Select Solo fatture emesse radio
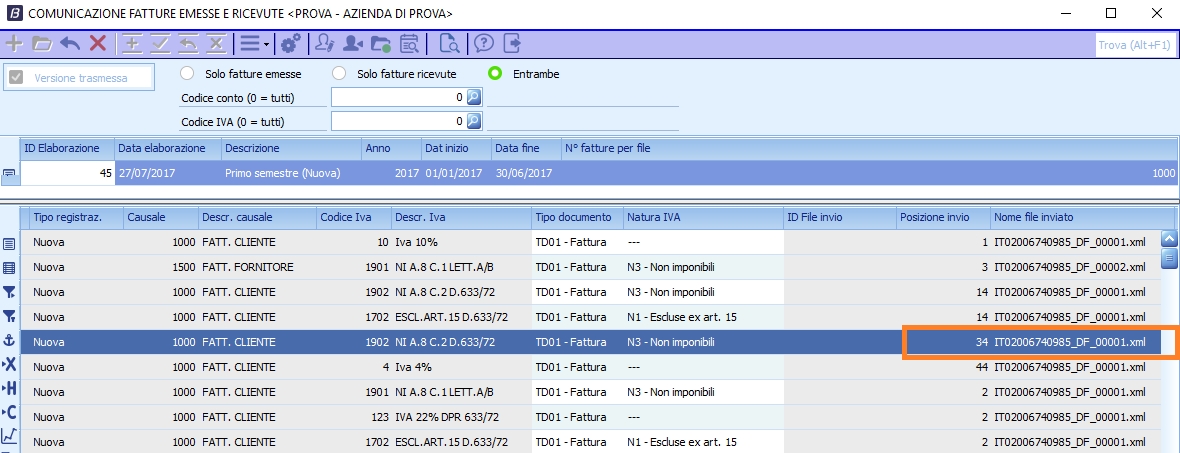 [x=188, y=74]
